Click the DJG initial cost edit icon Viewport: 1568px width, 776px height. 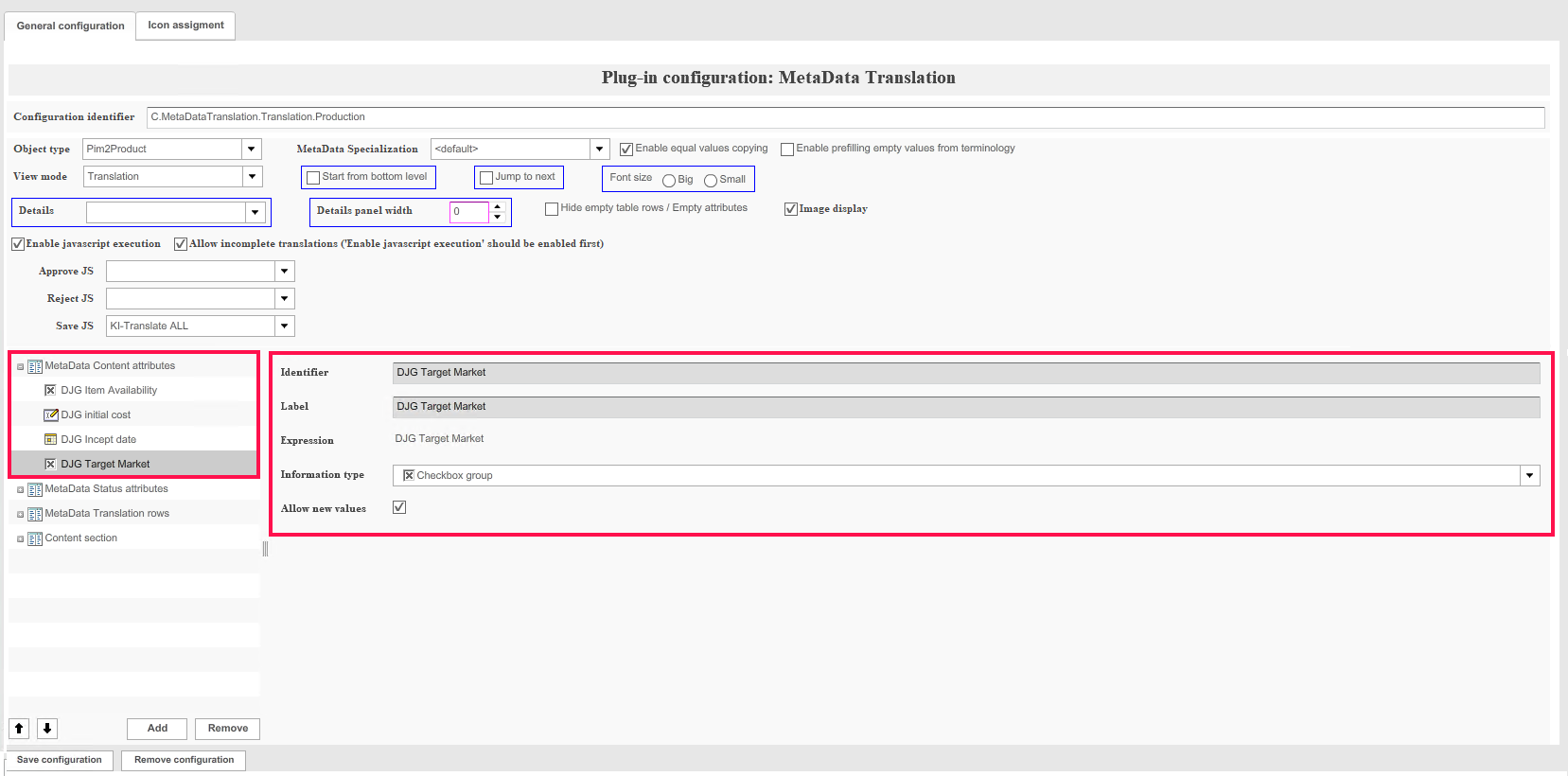51,414
